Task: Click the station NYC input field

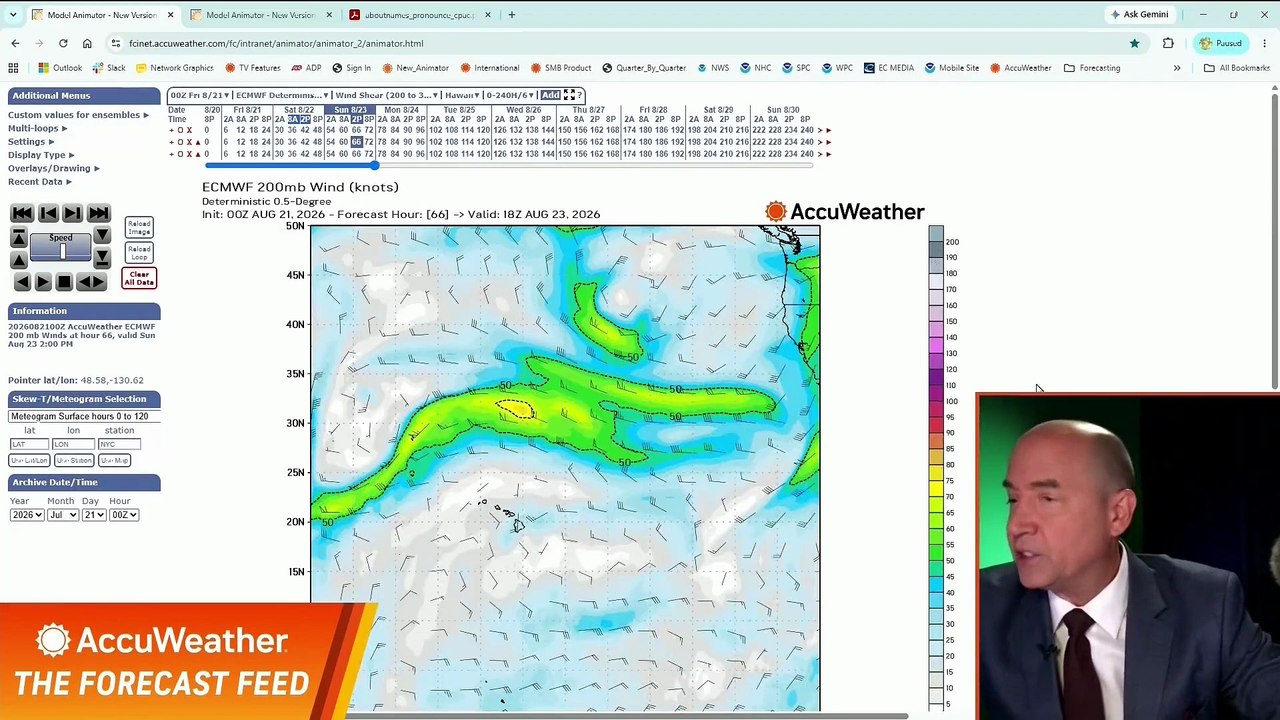Action: pos(119,444)
